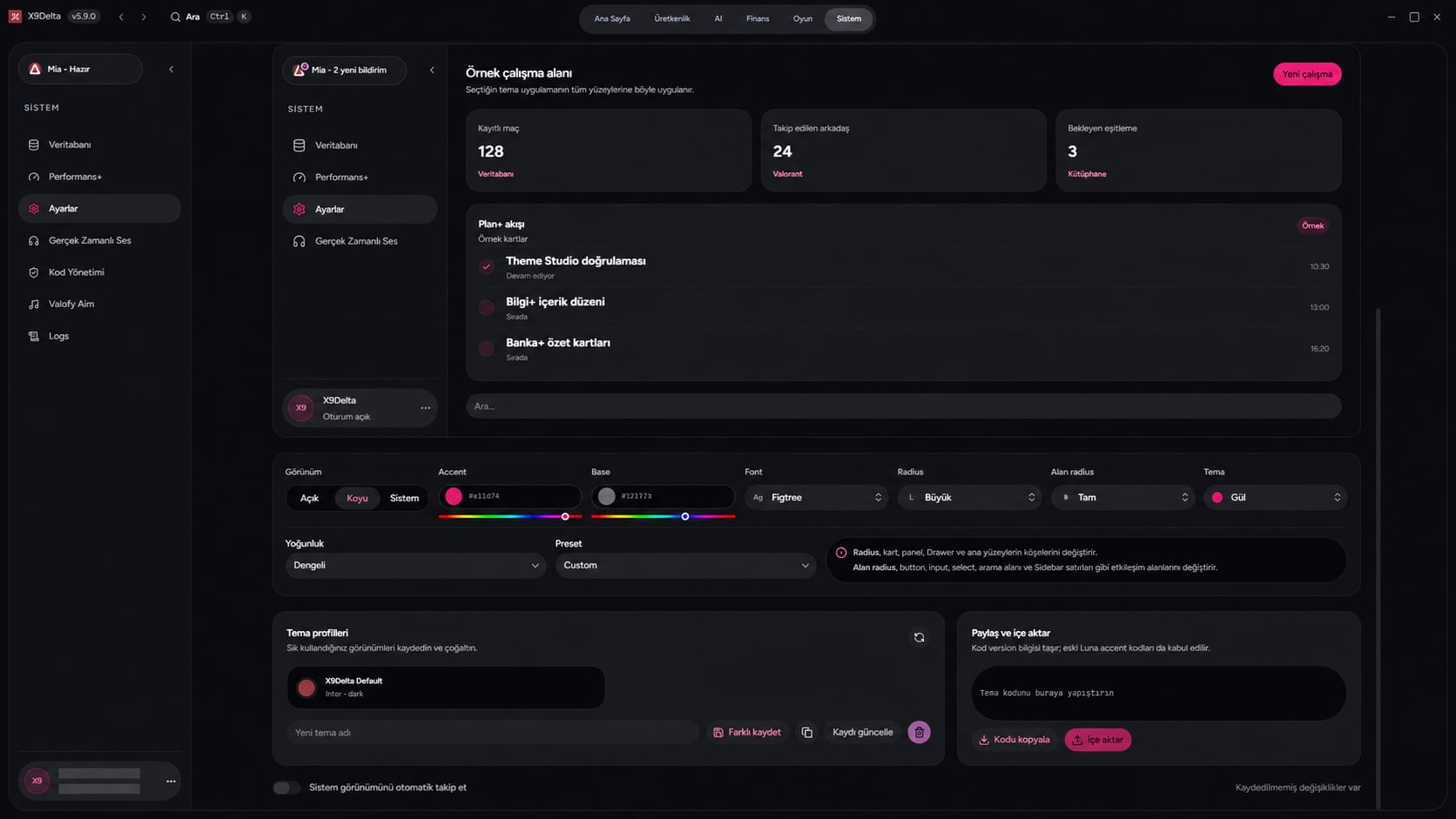Select Ayarlar in the main sidebar

(99, 209)
